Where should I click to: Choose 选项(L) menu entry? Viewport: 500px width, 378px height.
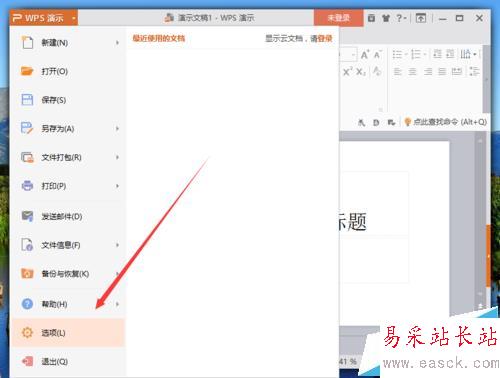pyautogui.click(x=68, y=333)
